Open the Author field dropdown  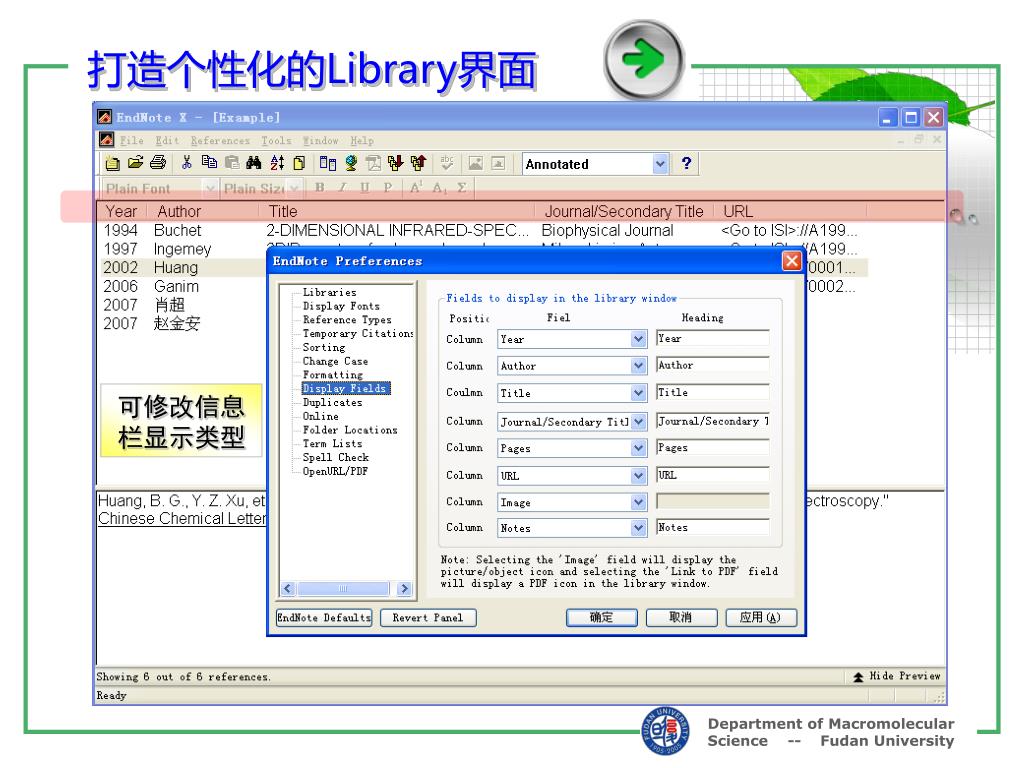(638, 366)
